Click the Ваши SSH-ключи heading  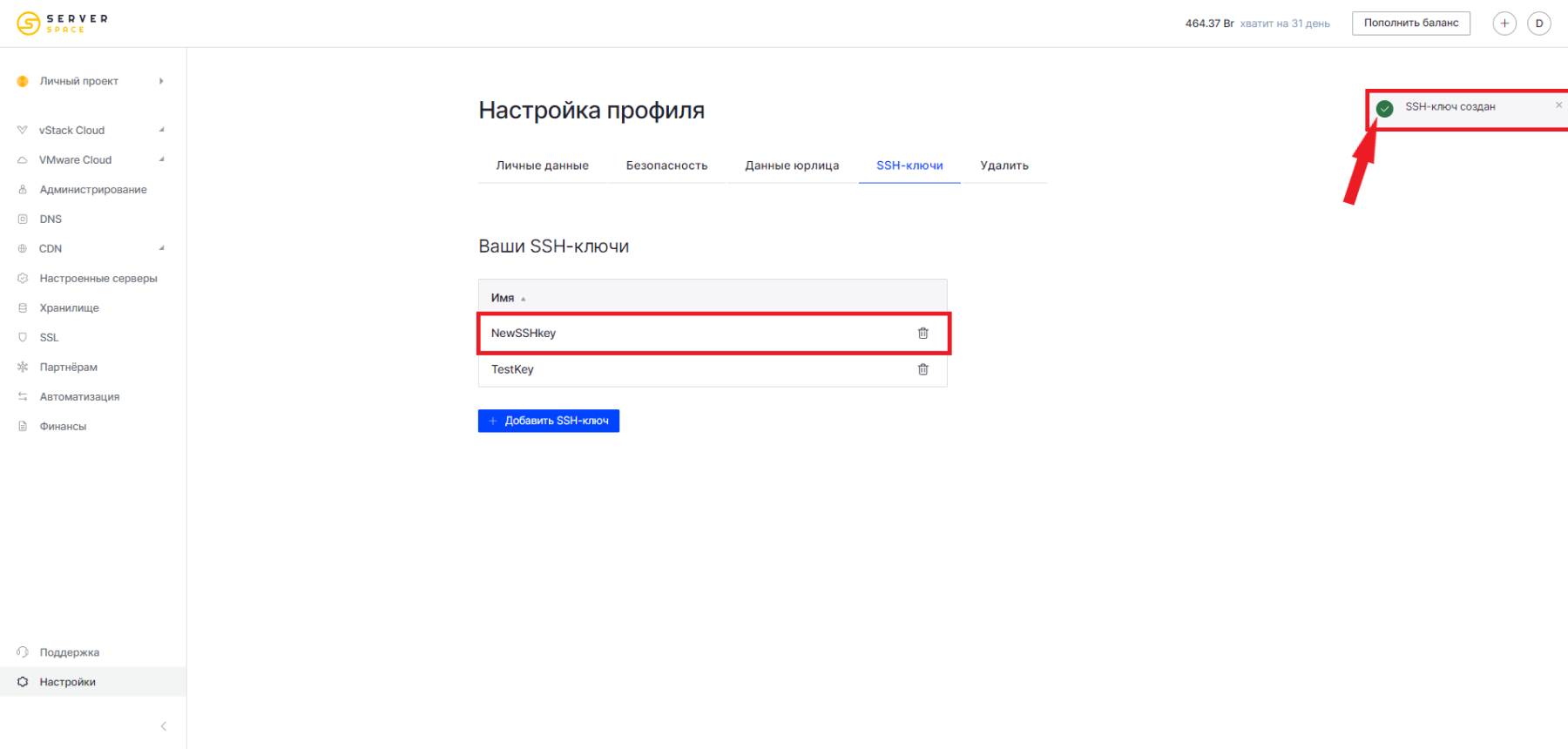[553, 246]
